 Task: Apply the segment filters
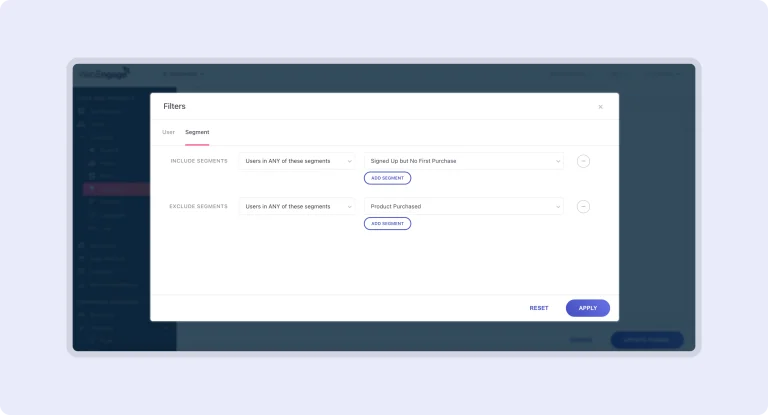pos(587,308)
